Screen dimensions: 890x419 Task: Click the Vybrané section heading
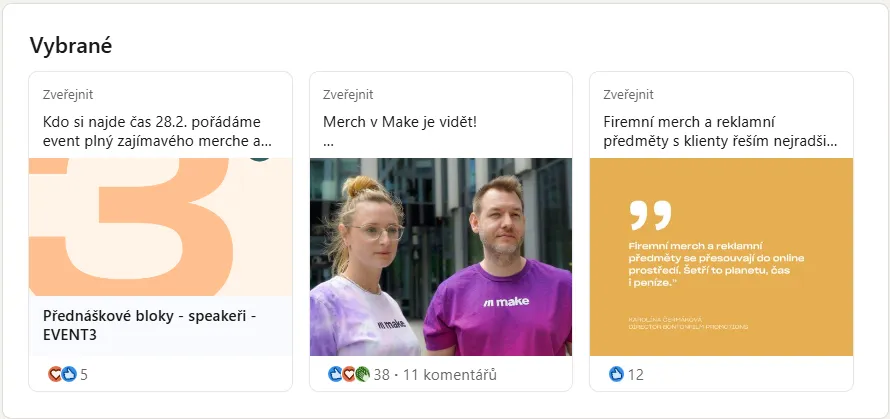point(71,45)
